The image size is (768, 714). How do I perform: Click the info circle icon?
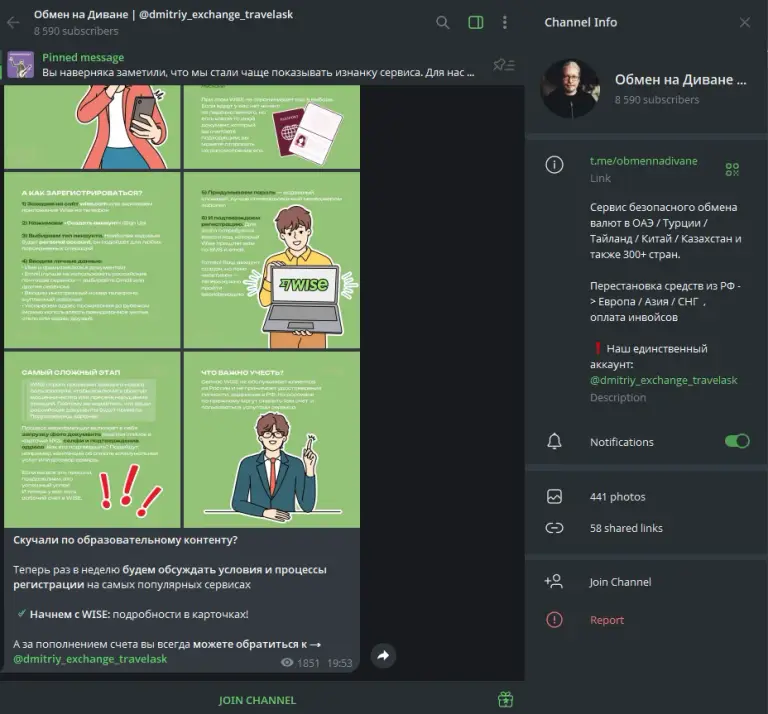coord(554,165)
